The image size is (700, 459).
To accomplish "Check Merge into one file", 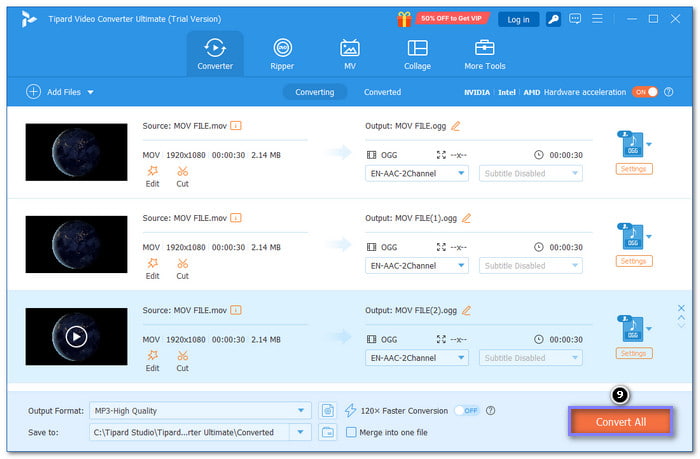I will pos(351,432).
